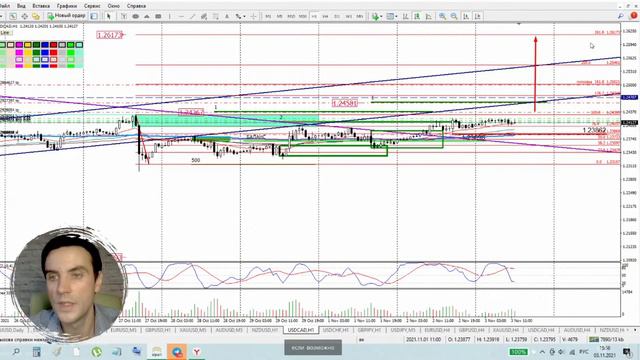
Task: Toggle chart shift from right border
Action: click(478, 16)
